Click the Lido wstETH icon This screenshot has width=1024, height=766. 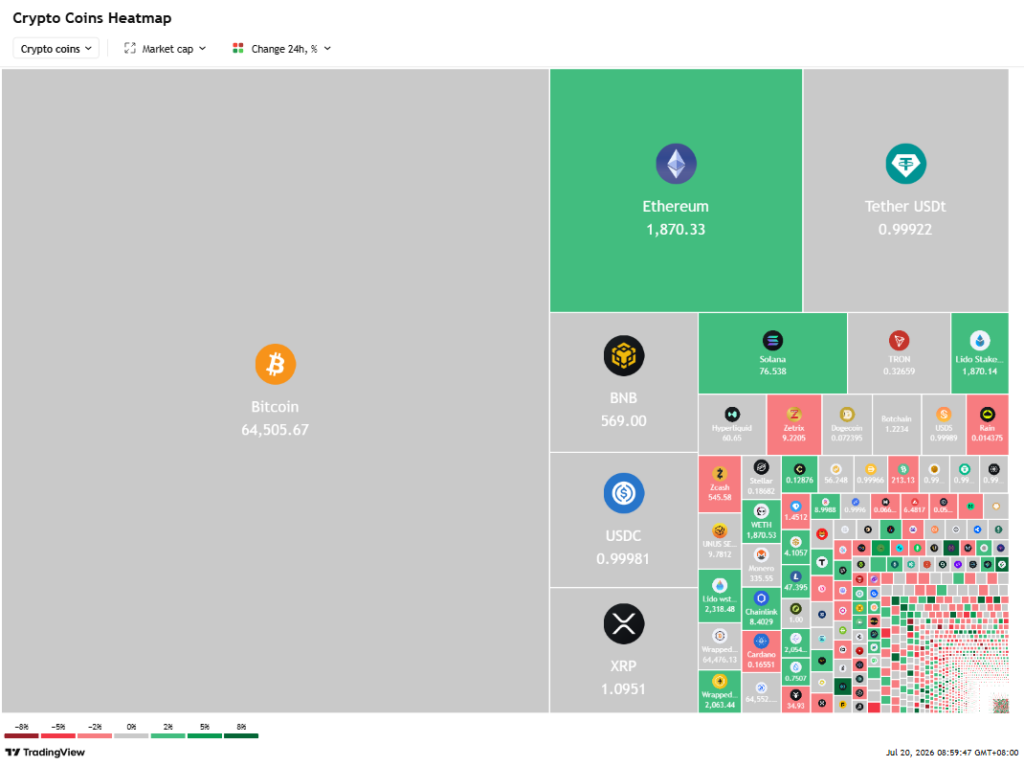[x=720, y=585]
